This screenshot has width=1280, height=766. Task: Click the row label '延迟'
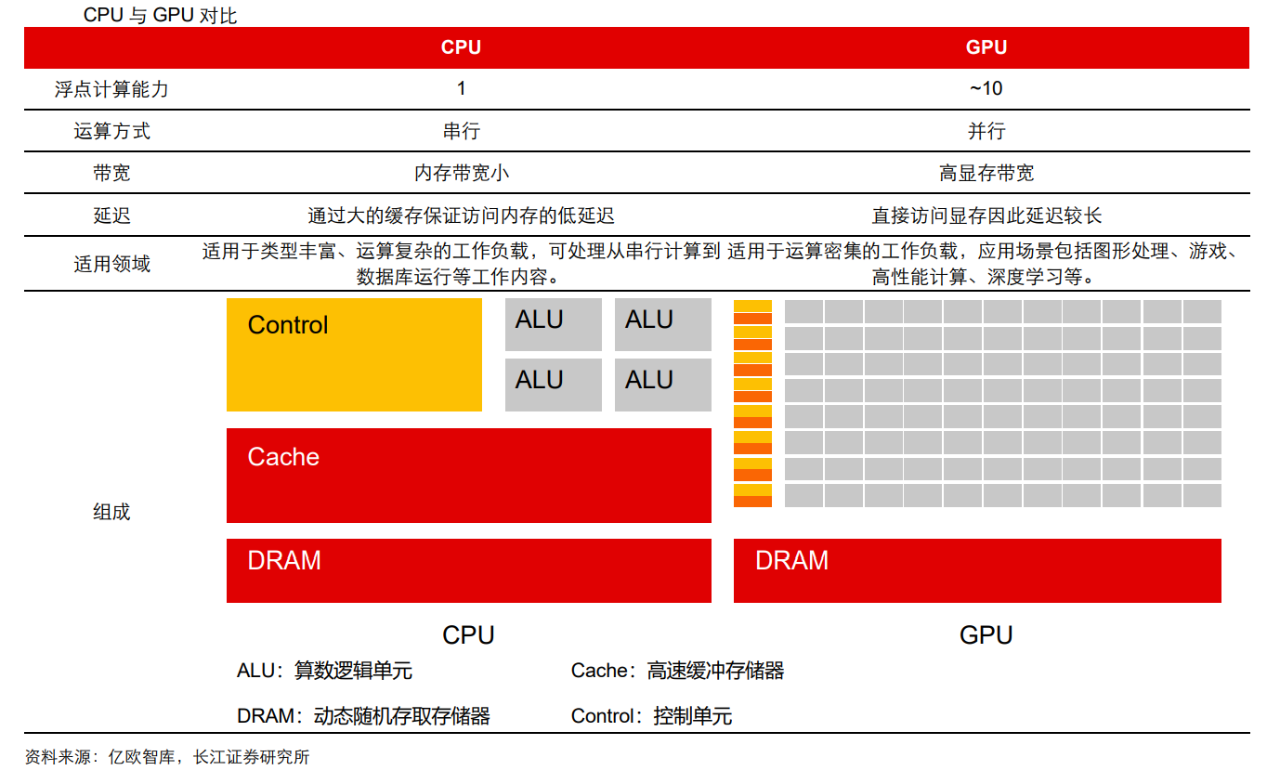coord(112,216)
